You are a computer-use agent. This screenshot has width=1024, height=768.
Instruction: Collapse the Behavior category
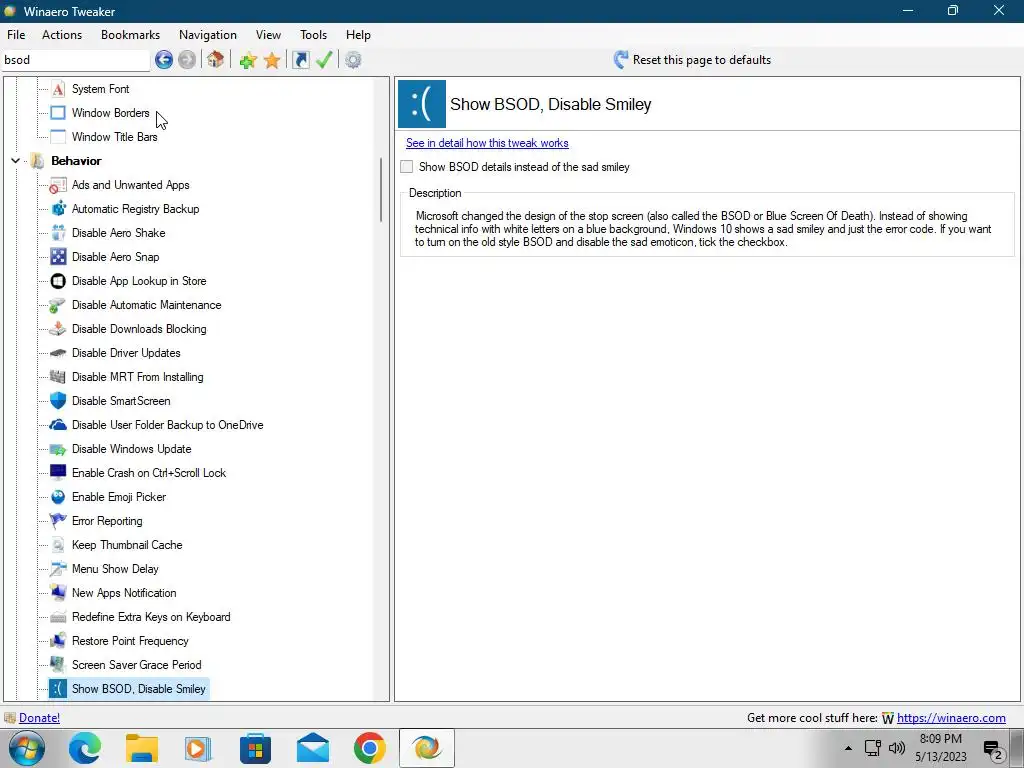click(16, 161)
